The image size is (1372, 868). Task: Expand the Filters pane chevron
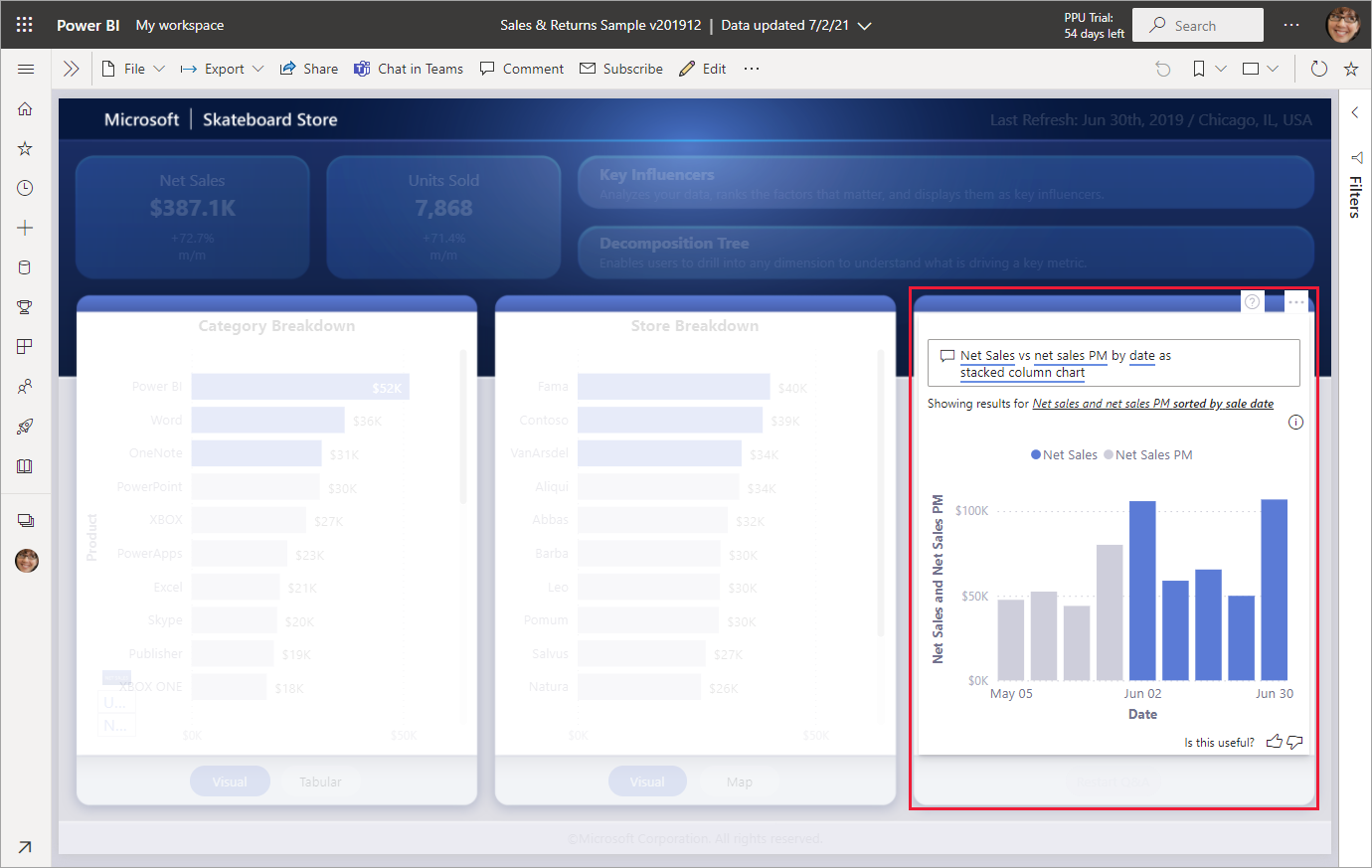(1355, 112)
